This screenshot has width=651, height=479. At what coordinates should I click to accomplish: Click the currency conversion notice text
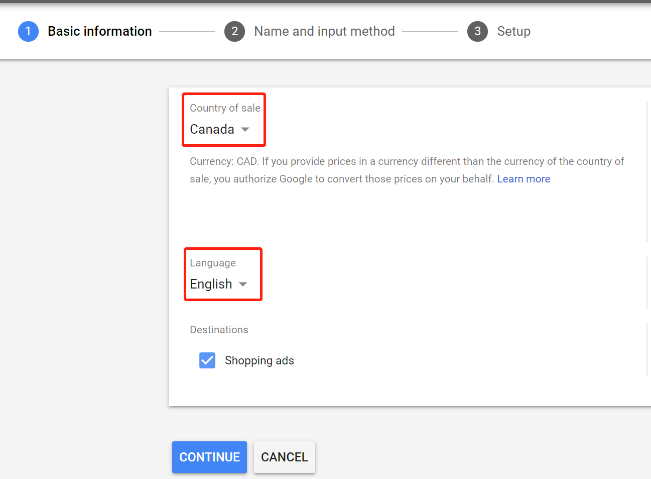(x=407, y=170)
